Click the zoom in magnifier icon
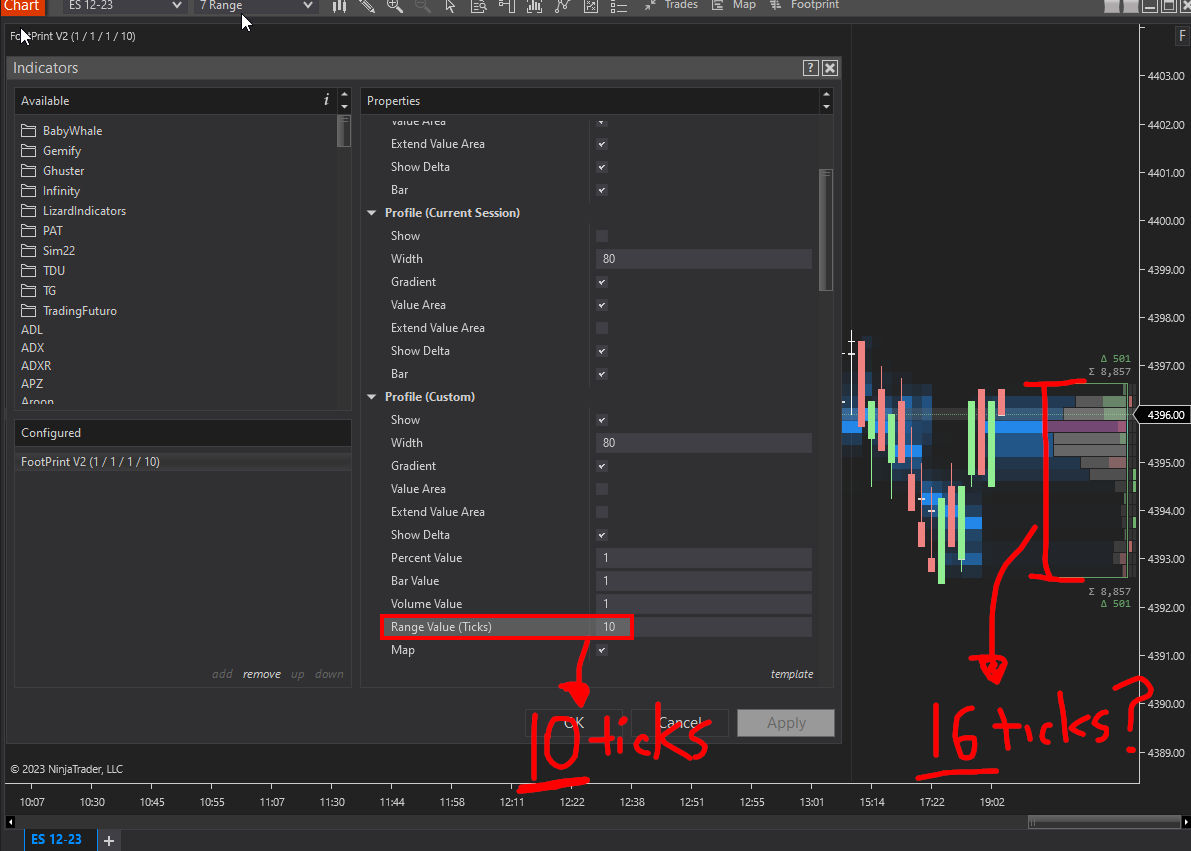The height and width of the screenshot is (851, 1191). click(x=395, y=6)
